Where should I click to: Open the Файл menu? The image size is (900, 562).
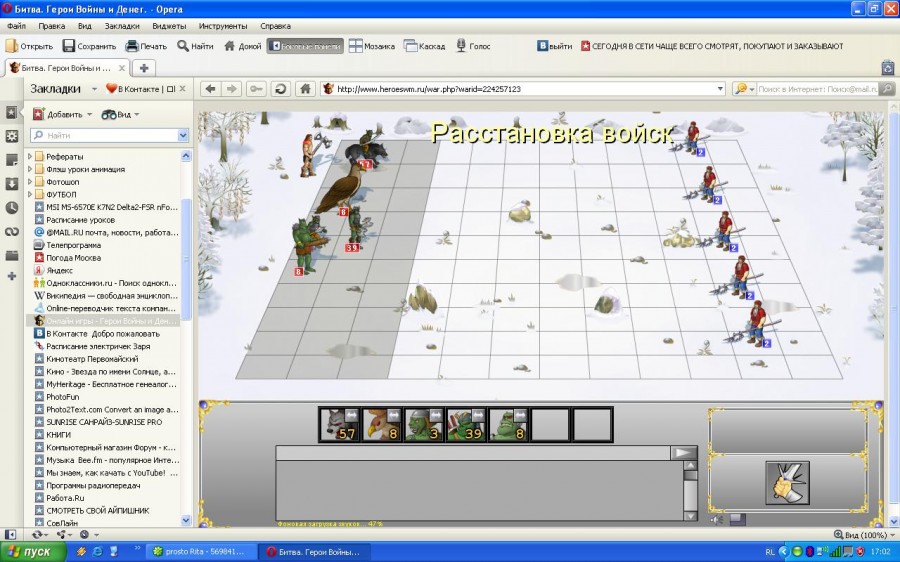point(16,26)
